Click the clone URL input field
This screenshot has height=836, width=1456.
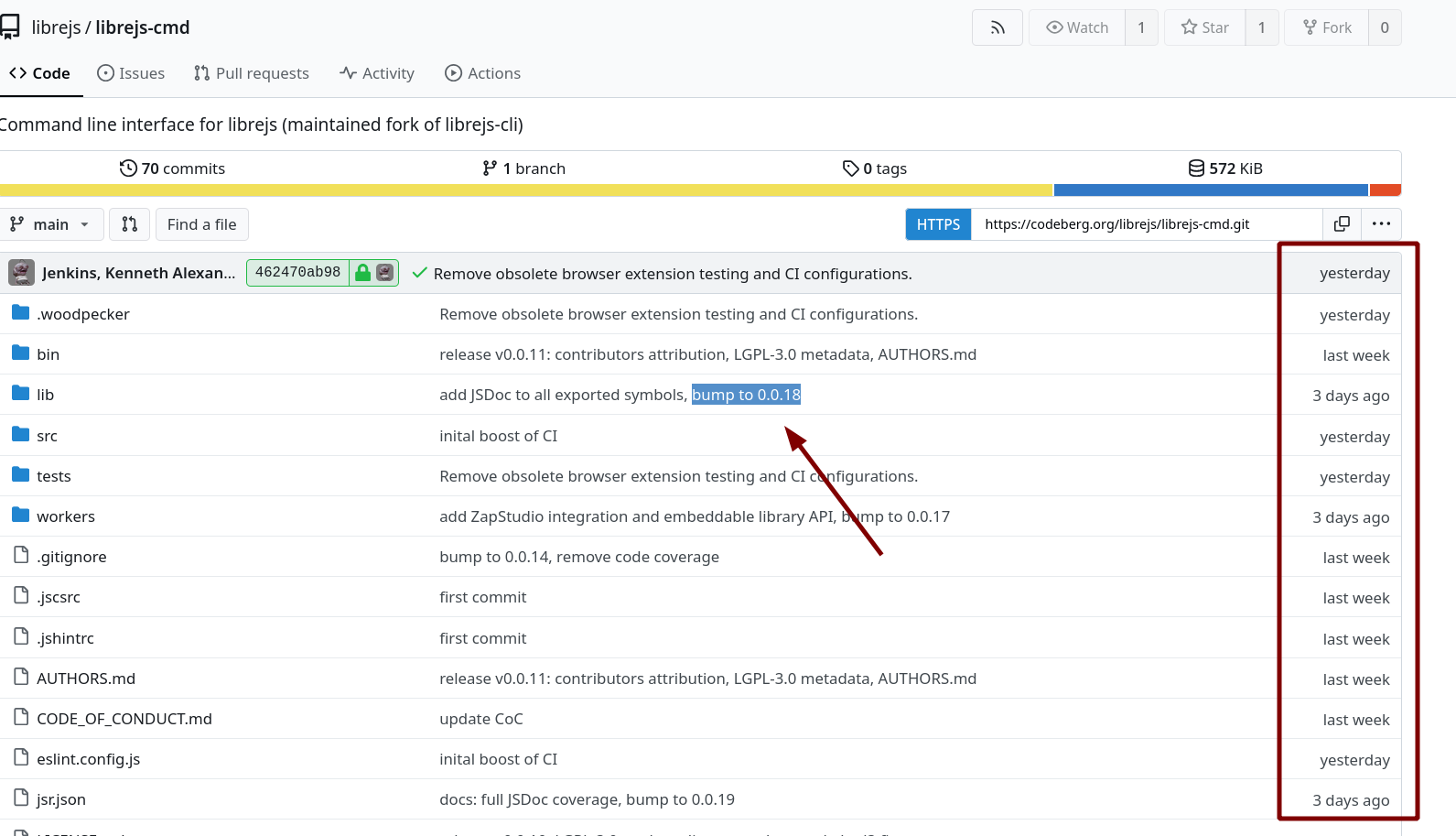(x=1148, y=224)
